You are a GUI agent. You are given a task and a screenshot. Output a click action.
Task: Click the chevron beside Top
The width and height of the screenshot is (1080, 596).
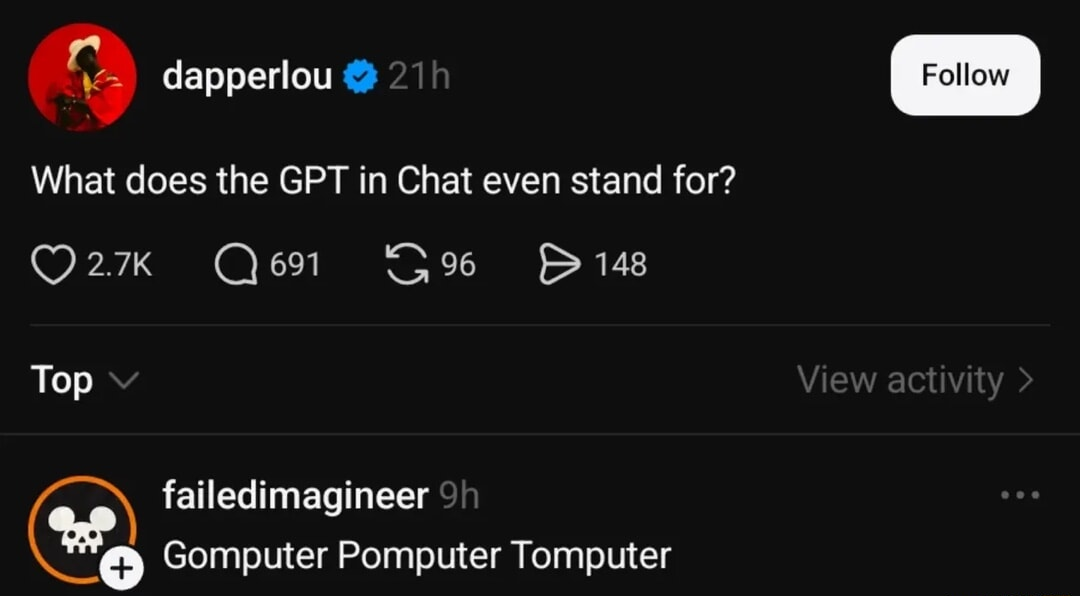[124, 381]
